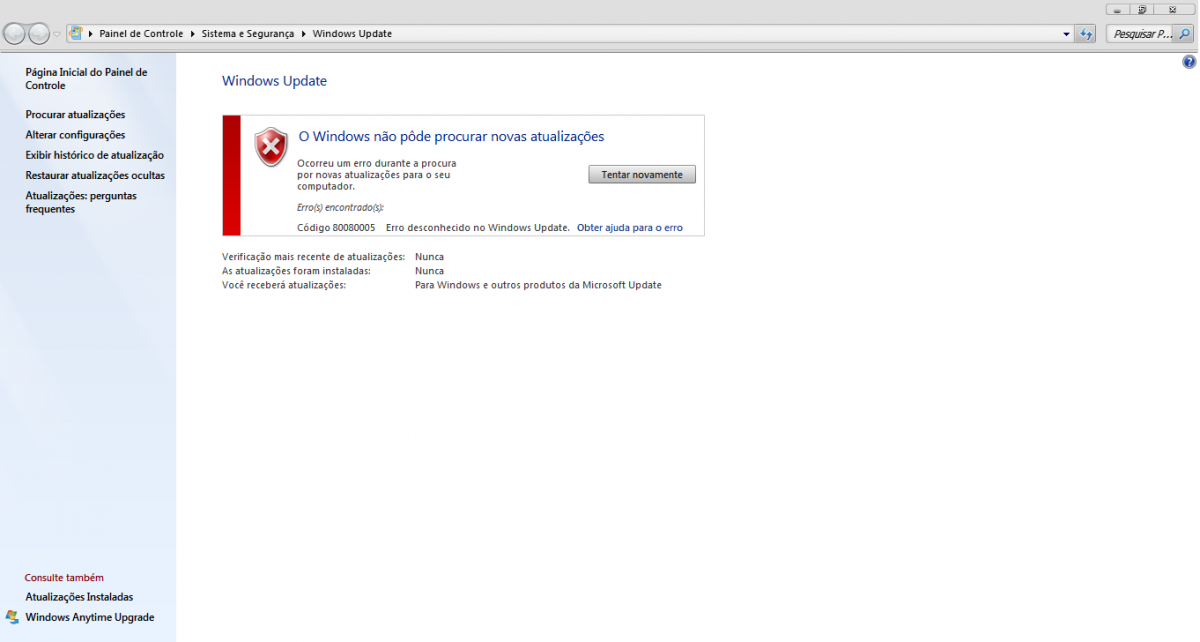Restore down the Windows Update window
This screenshot has width=1200, height=642.
[1142, 9]
